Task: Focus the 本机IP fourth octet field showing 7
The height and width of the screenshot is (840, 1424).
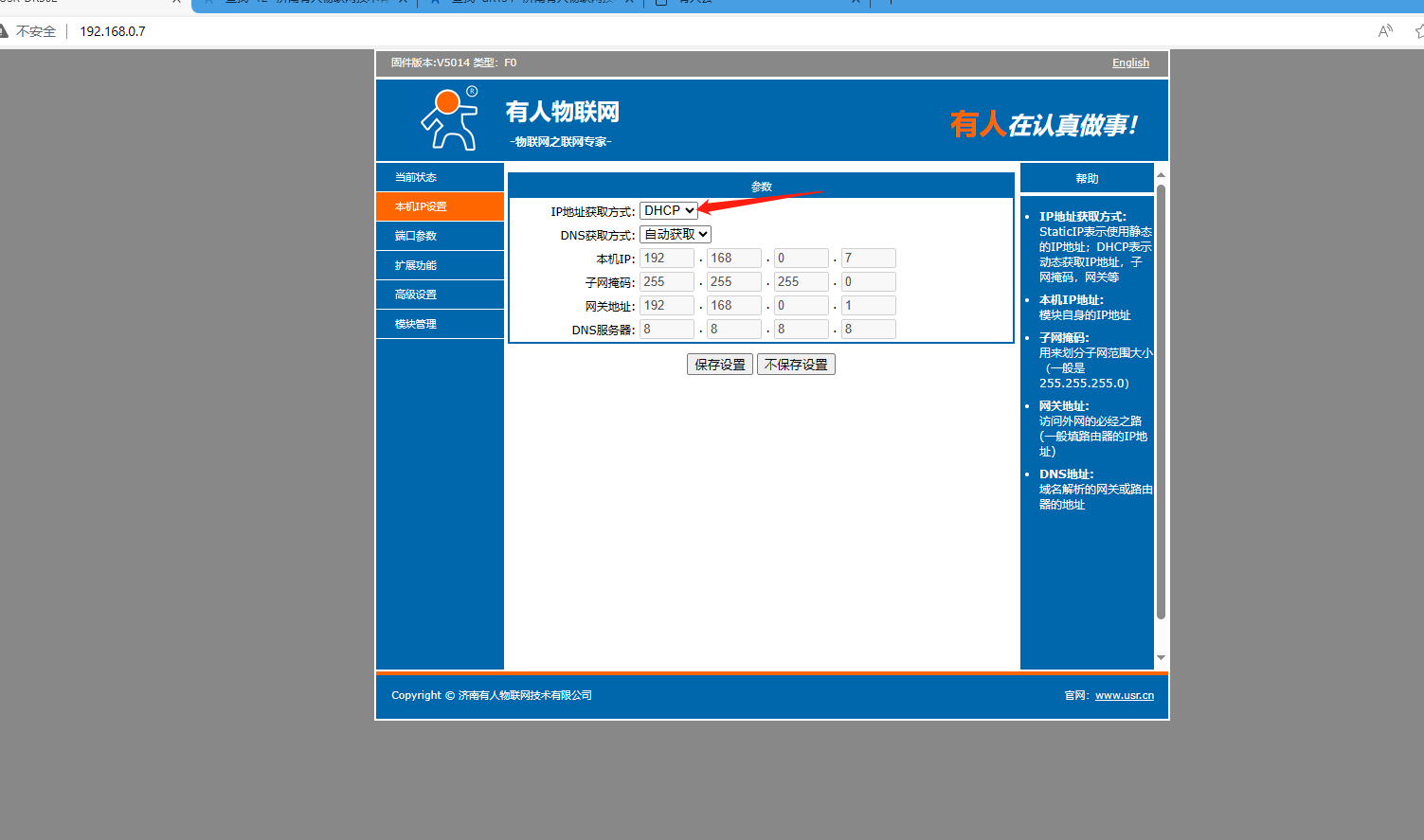Action: tap(869, 258)
